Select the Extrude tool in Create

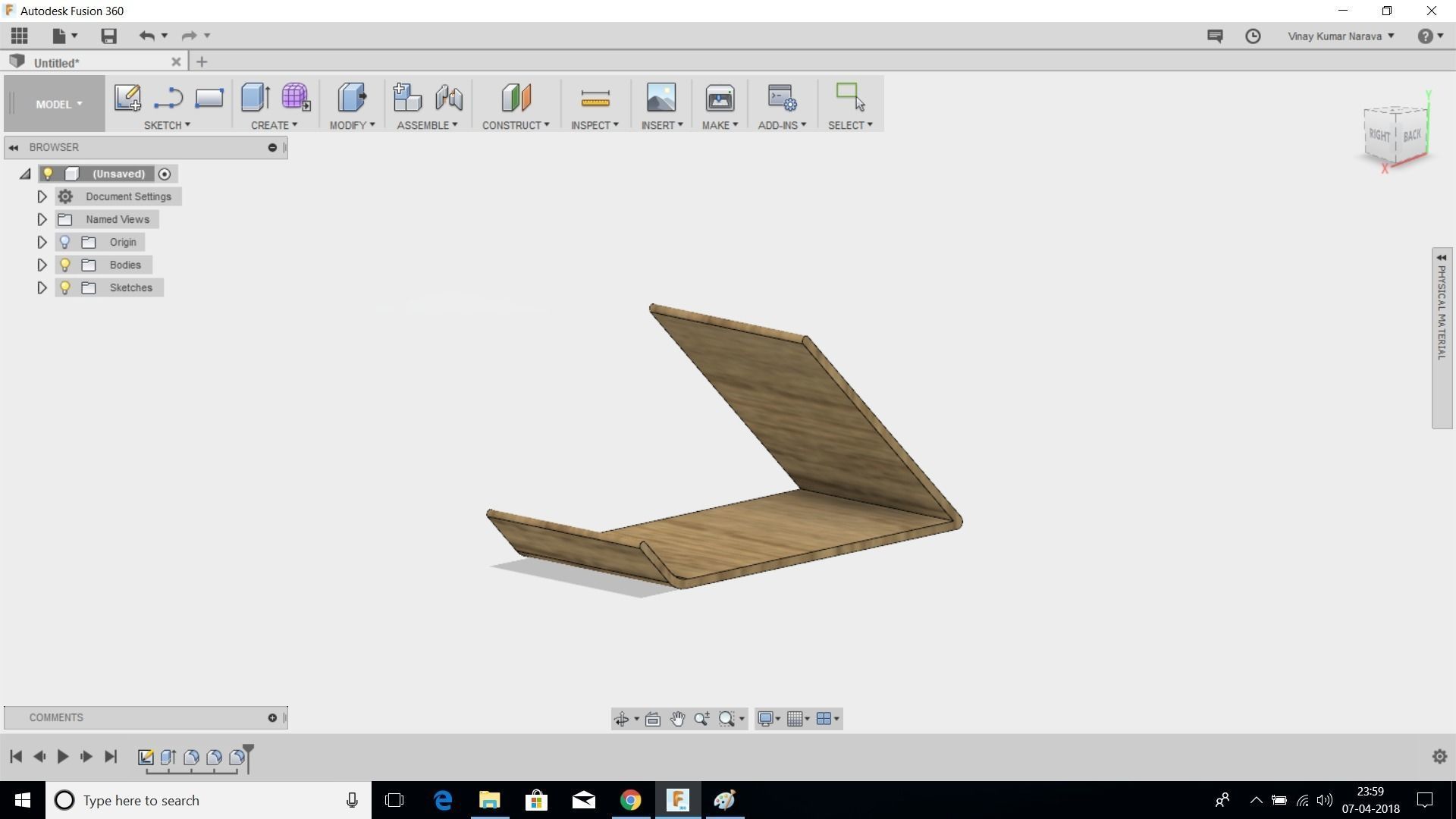coord(255,98)
